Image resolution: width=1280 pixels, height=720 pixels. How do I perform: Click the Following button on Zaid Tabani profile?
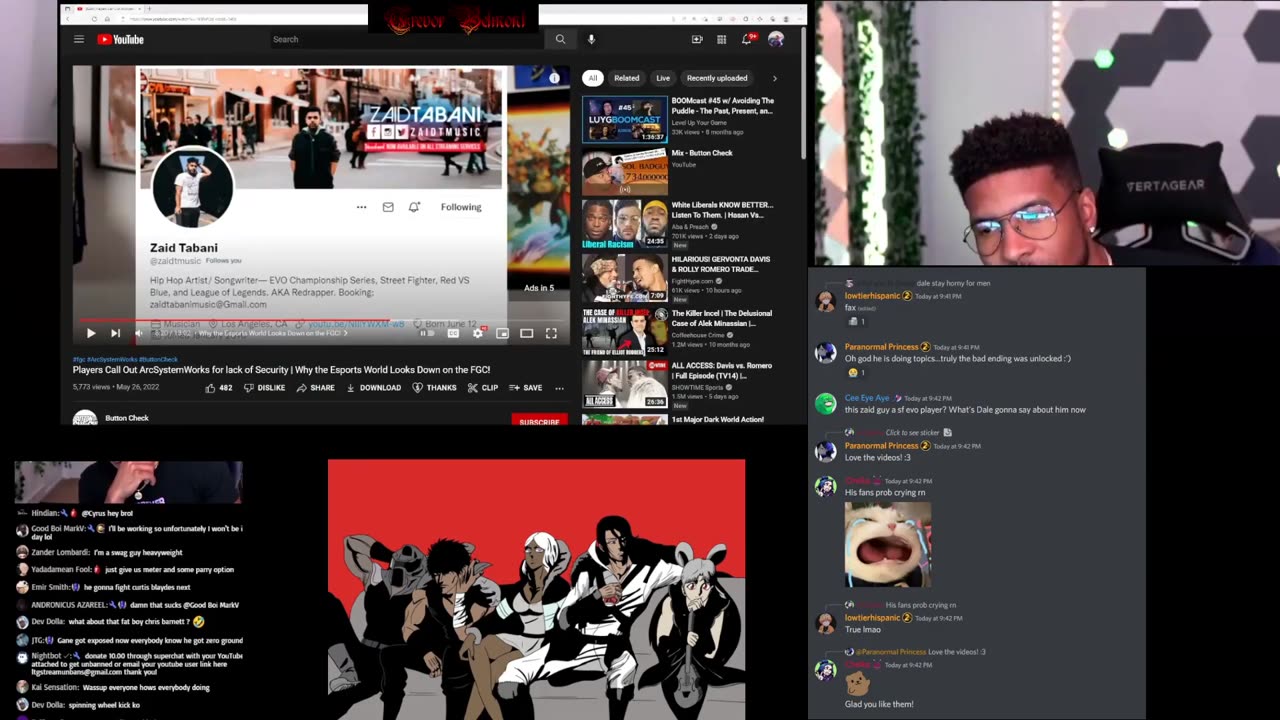(461, 207)
